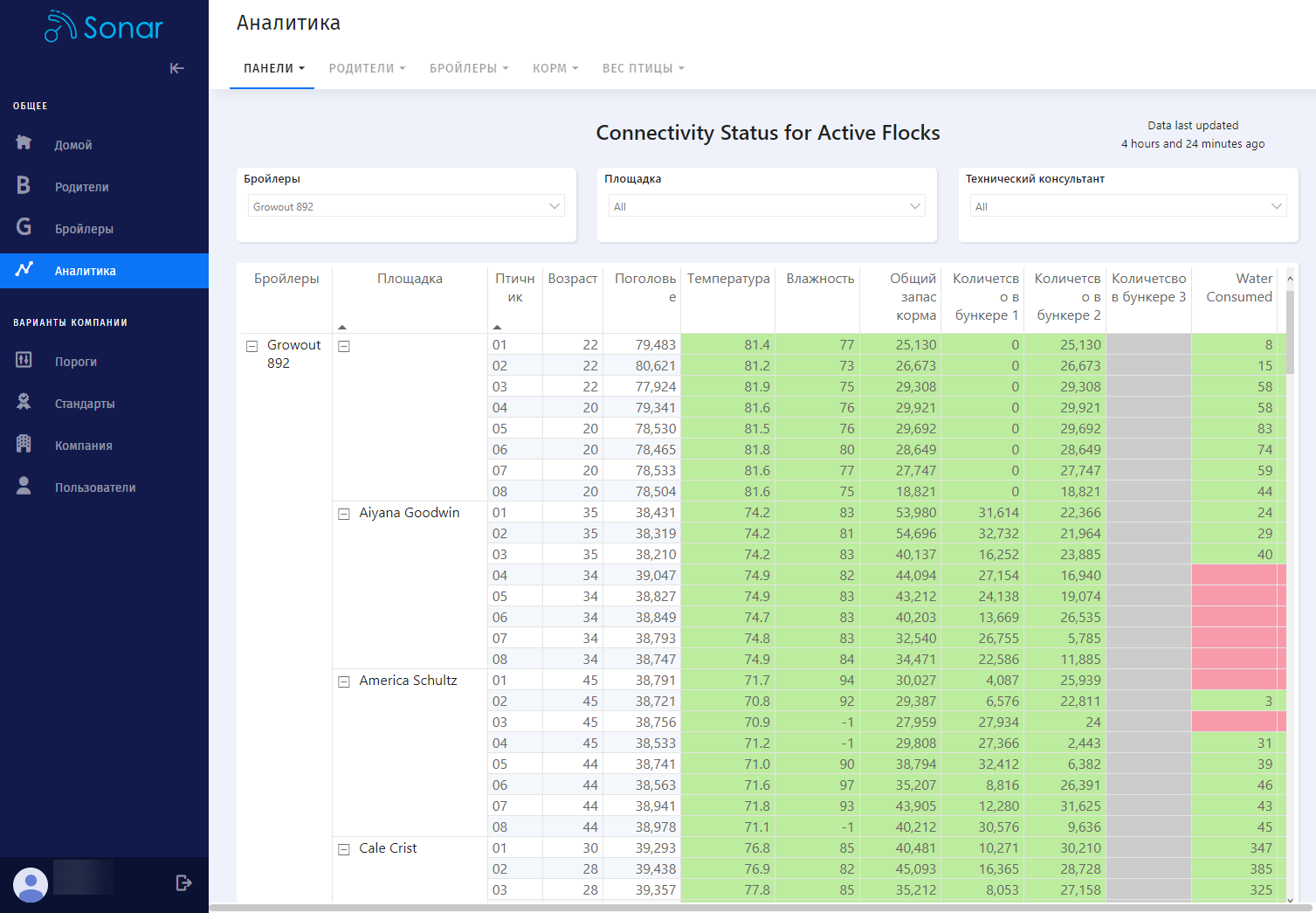Click sort arrow under Птичник column header
The width and height of the screenshot is (1316, 913).
(x=497, y=328)
